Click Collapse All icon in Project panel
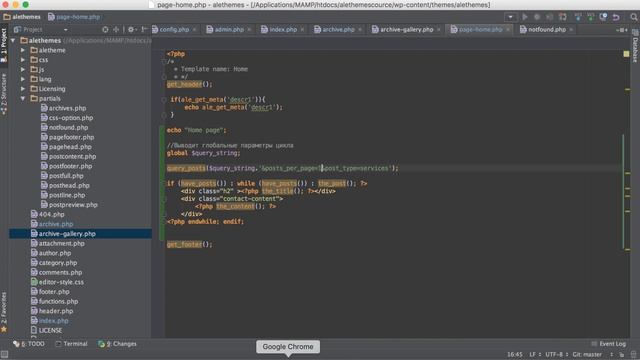Image resolution: width=640 pixels, height=360 pixels. (116, 29)
